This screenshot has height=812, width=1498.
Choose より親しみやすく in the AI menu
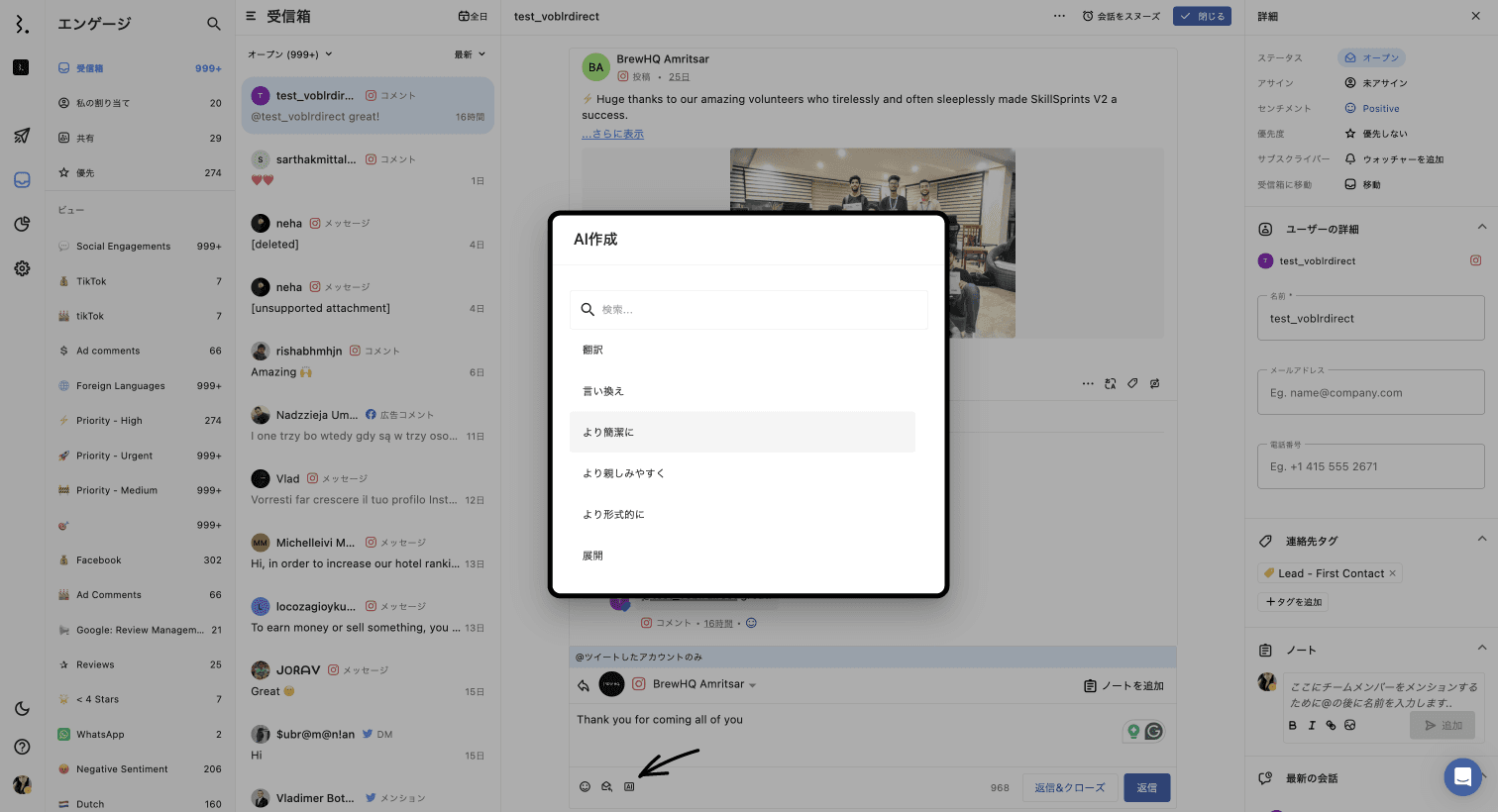coord(742,473)
